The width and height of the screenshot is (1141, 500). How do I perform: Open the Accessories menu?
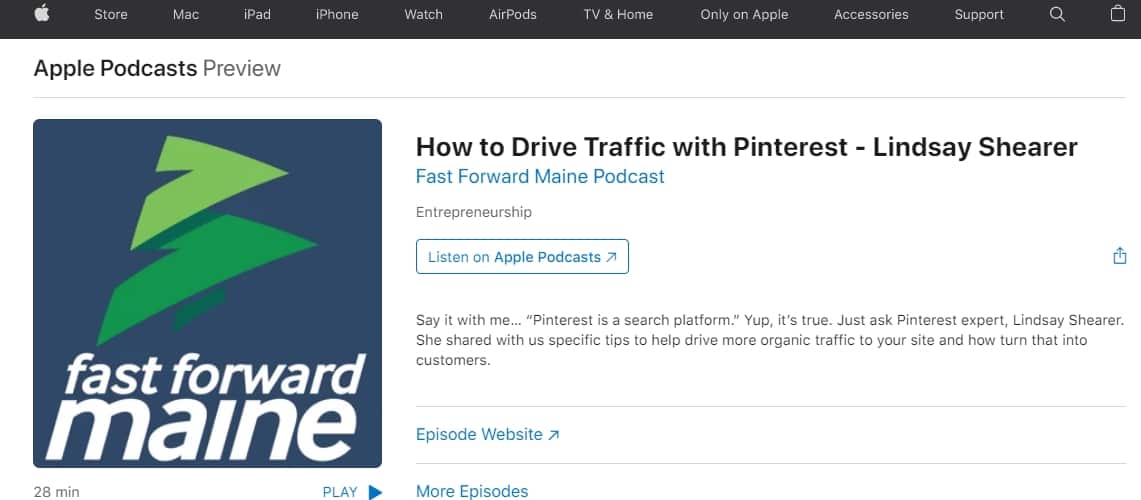[x=871, y=14]
